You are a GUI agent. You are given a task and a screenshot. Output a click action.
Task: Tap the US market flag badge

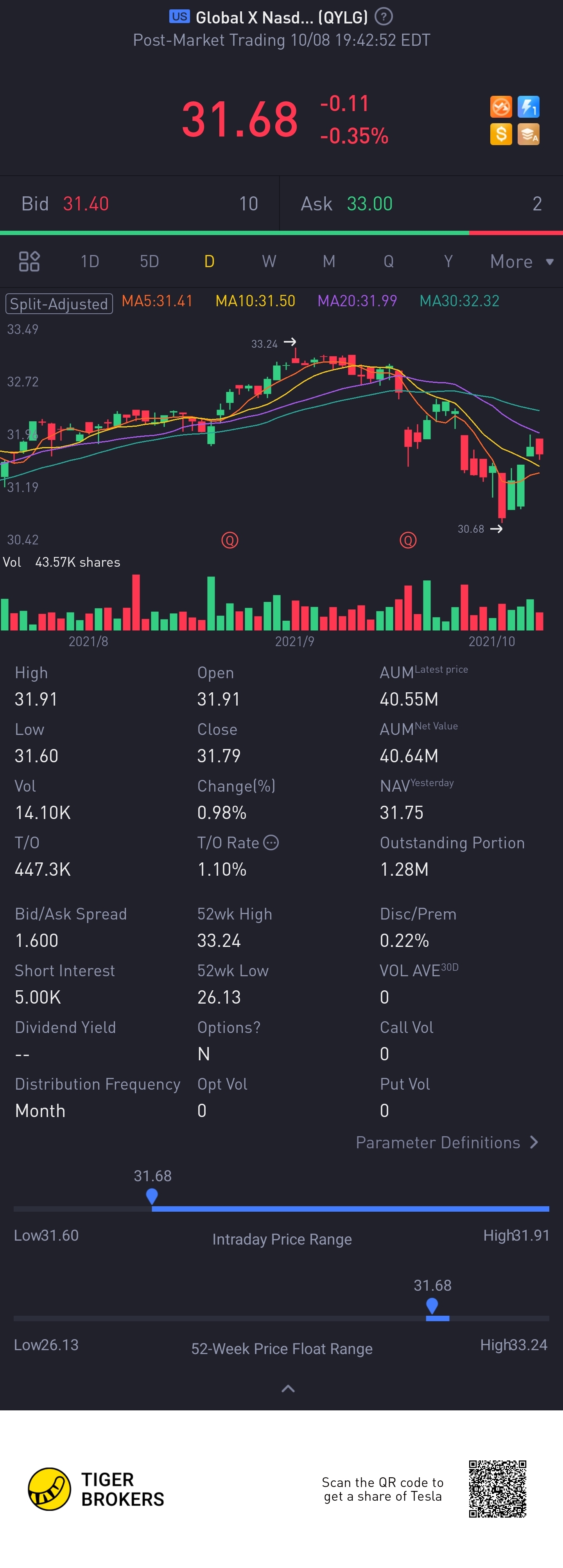(x=179, y=16)
